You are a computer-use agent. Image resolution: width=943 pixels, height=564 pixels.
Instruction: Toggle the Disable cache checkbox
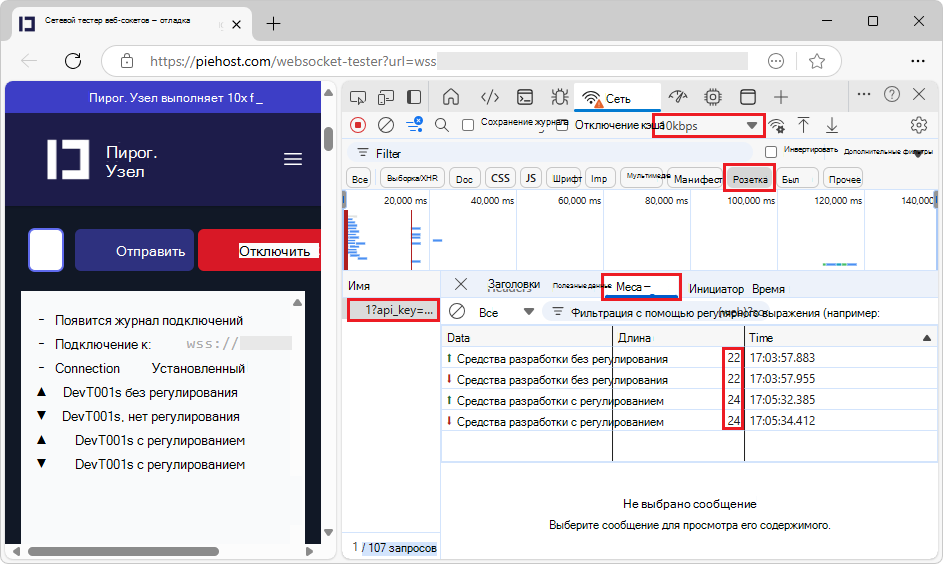click(x=562, y=125)
